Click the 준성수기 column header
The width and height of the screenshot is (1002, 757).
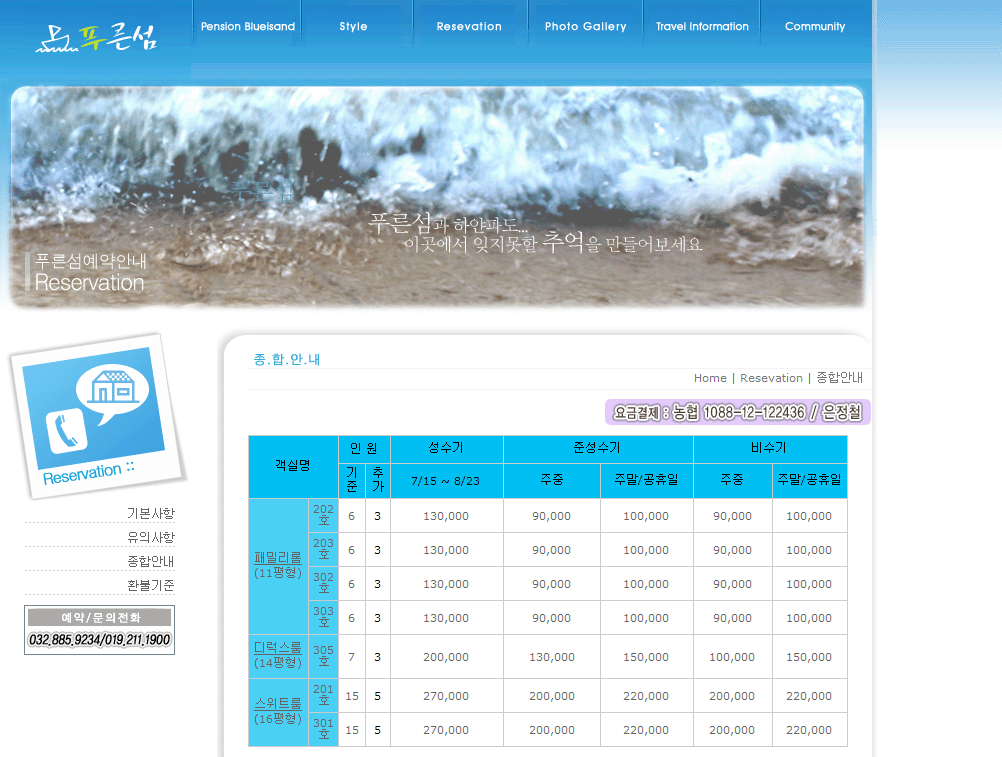[598, 449]
